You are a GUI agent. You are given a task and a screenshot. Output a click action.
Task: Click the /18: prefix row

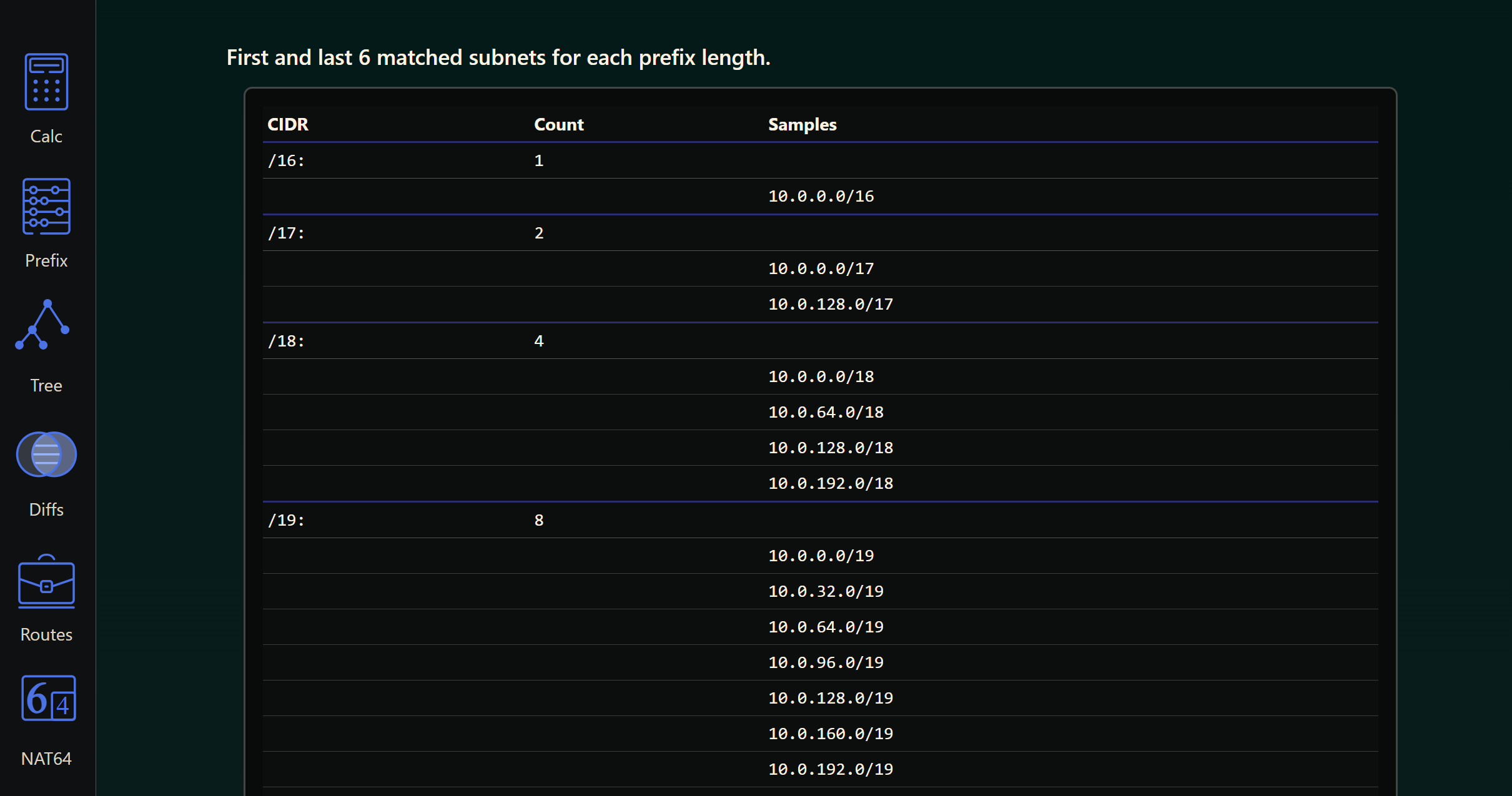286,341
